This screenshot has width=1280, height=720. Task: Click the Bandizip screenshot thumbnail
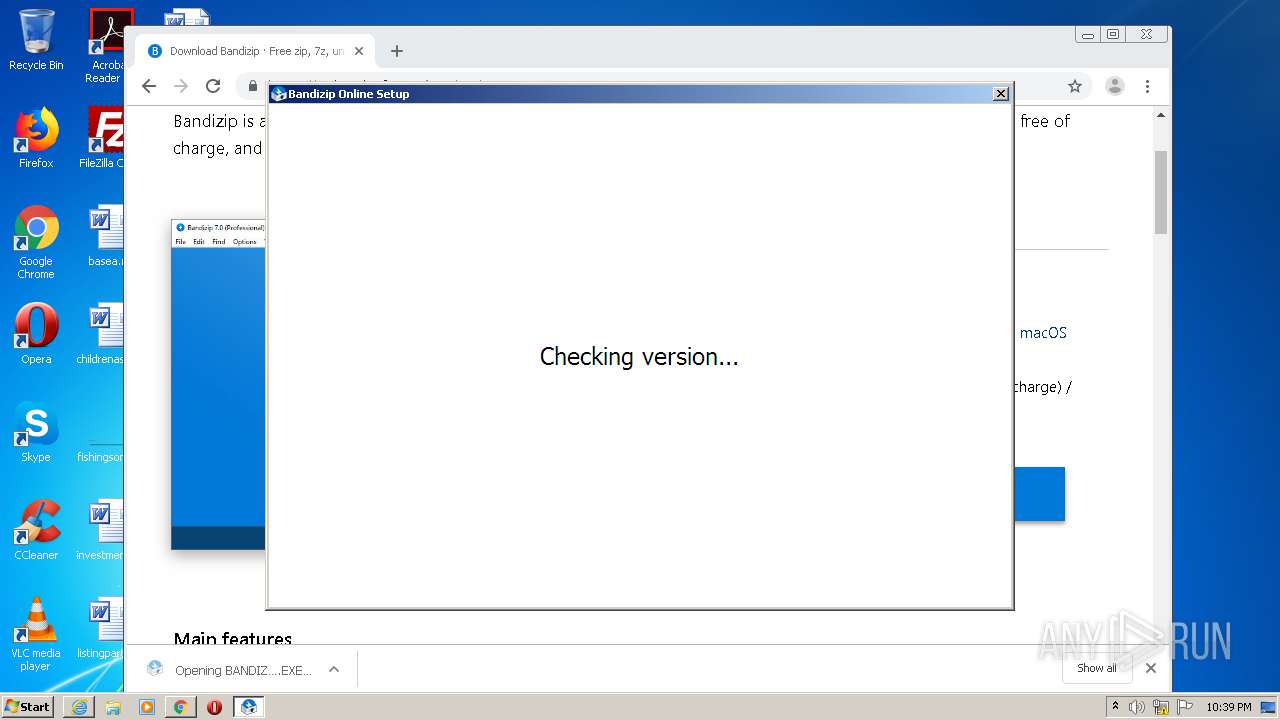point(218,384)
